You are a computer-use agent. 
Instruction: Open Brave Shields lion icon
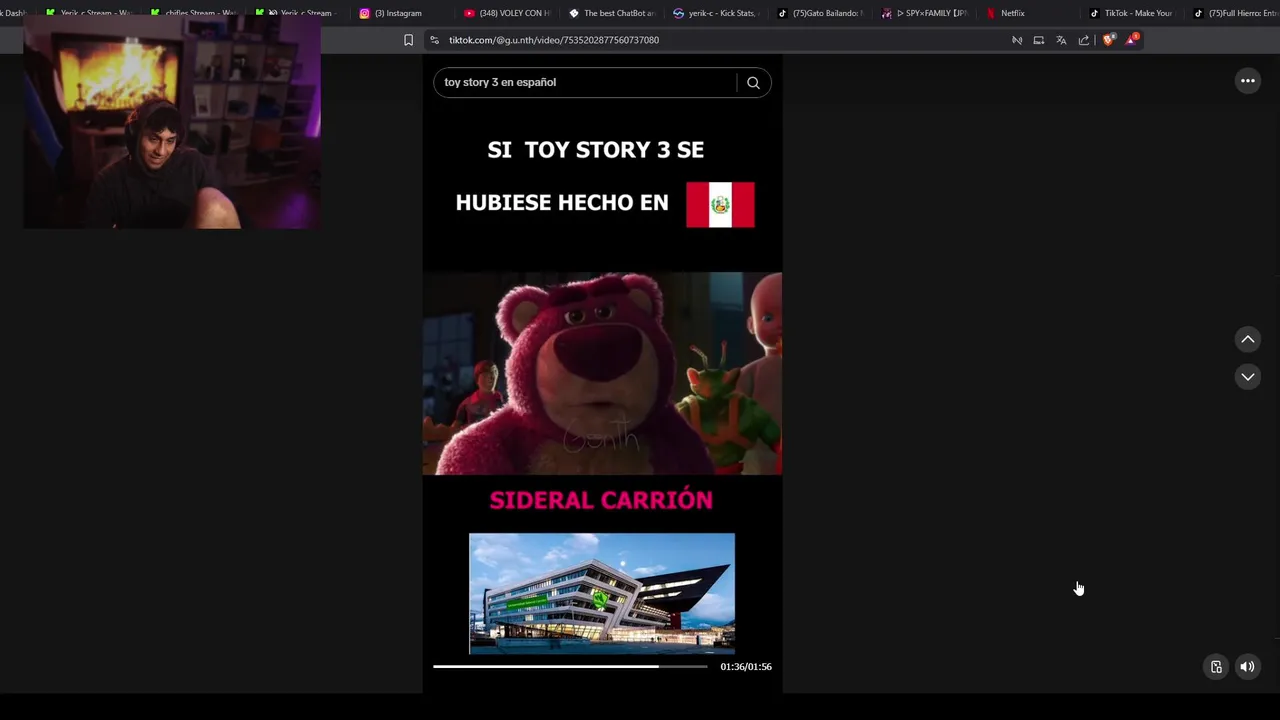pyautogui.click(x=1108, y=40)
